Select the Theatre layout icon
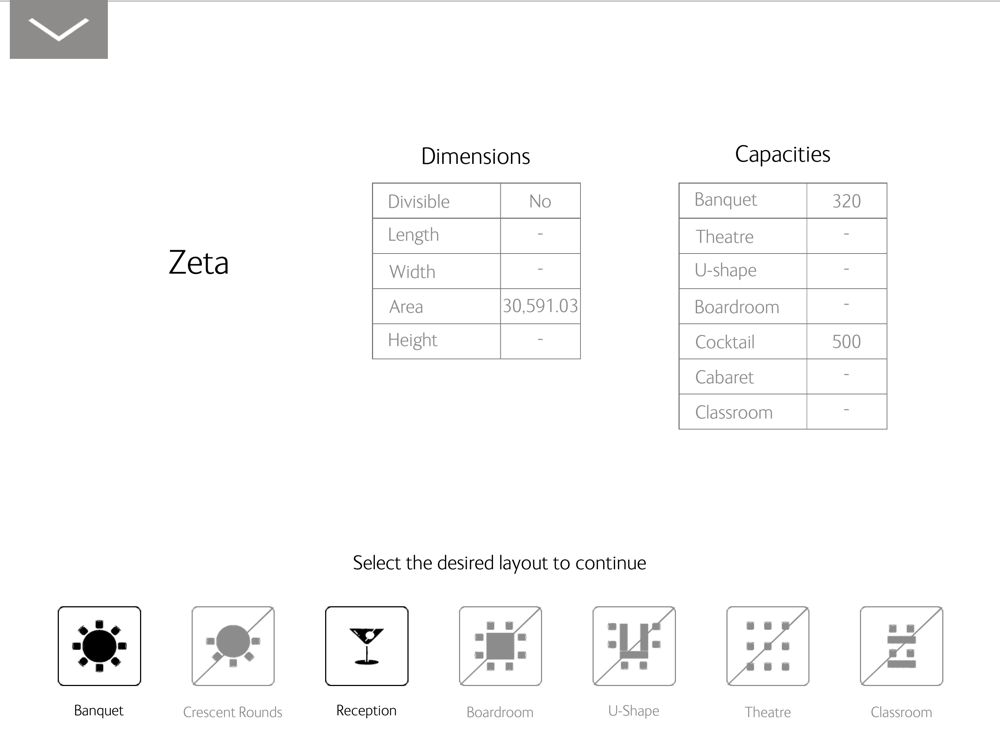This screenshot has width=1000, height=750. (768, 646)
